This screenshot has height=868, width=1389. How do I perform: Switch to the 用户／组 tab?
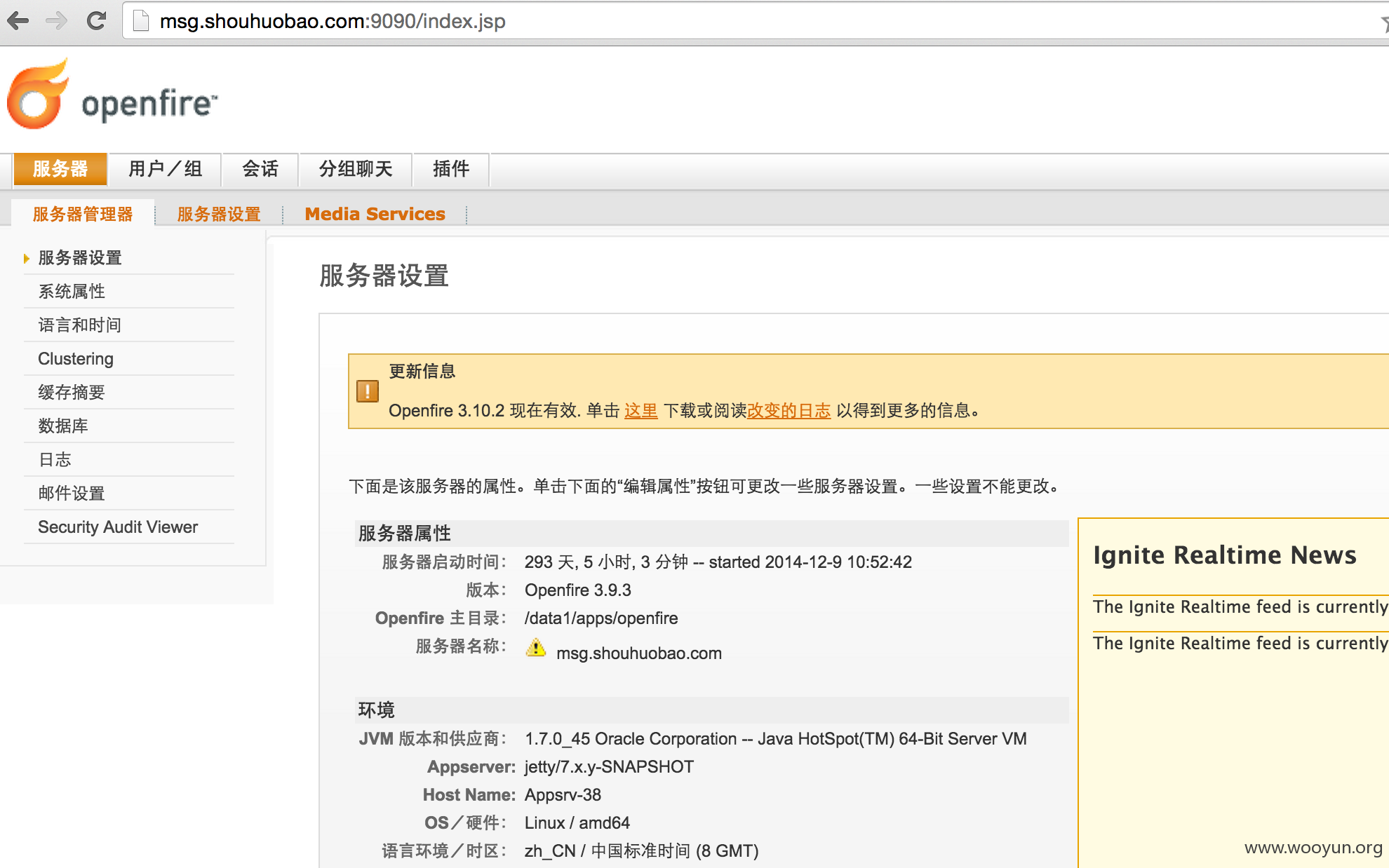pyautogui.click(x=166, y=169)
